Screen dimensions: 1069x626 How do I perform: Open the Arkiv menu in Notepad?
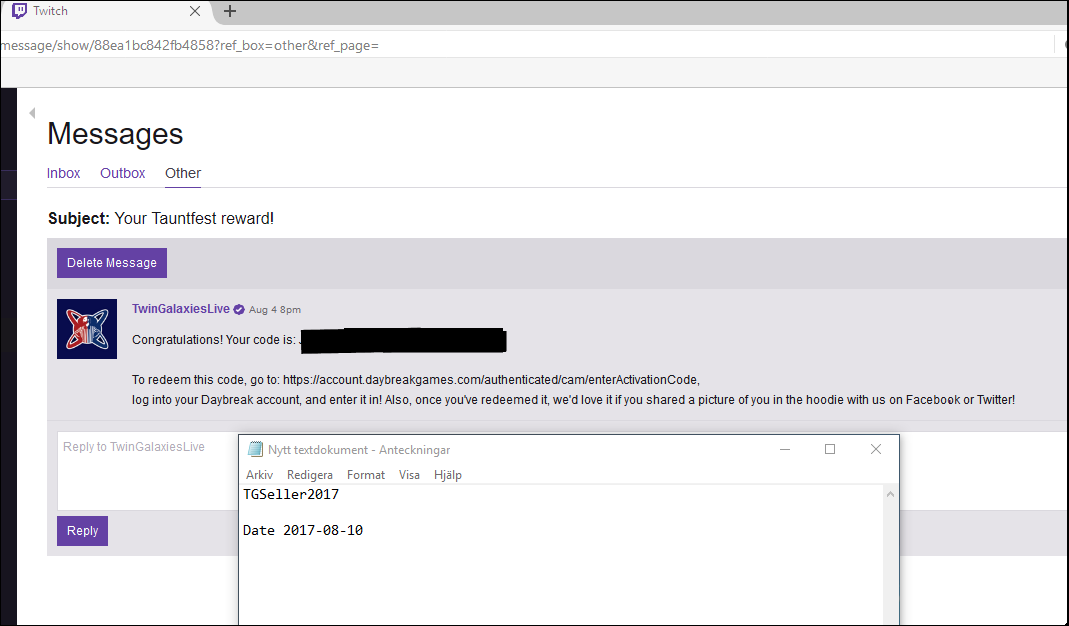(x=259, y=475)
